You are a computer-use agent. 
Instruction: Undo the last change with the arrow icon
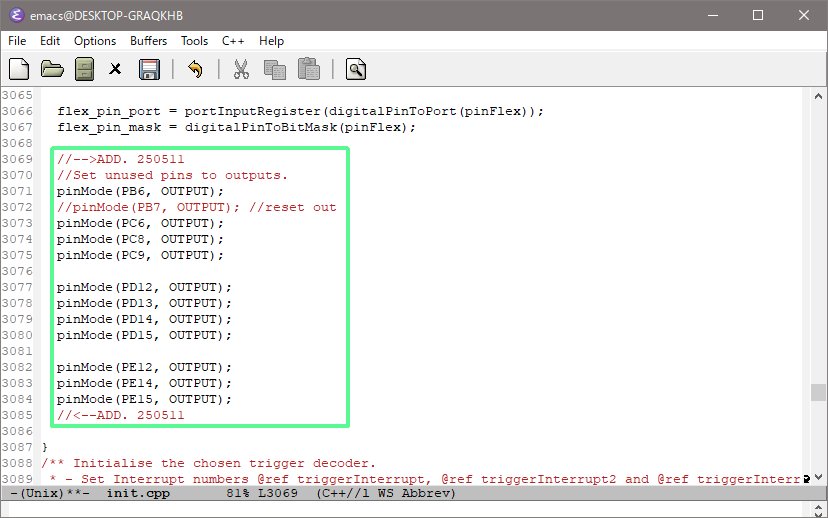pos(195,69)
